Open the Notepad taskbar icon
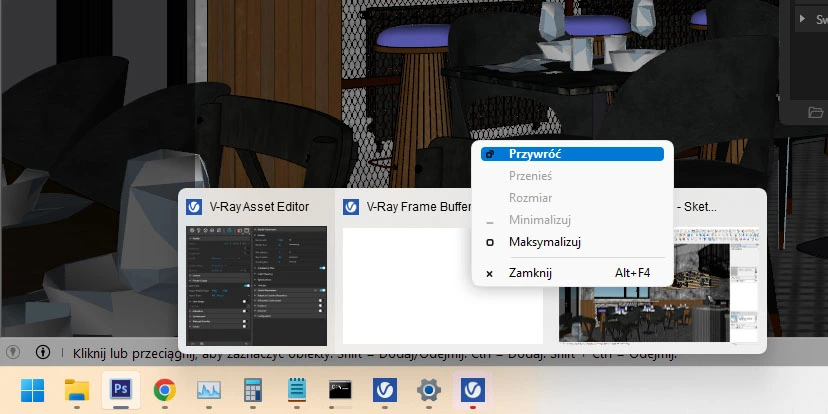Viewport: 828px width, 414px height. click(297, 390)
